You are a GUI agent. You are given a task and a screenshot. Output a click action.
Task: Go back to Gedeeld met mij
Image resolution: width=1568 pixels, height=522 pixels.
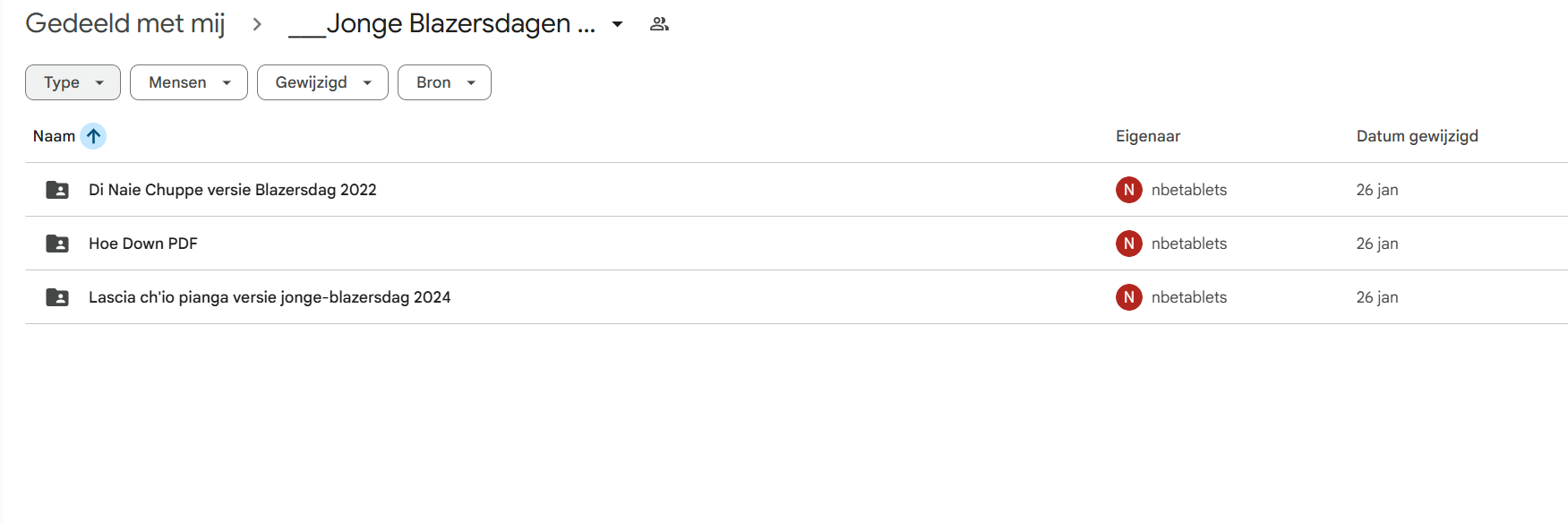pos(124,23)
